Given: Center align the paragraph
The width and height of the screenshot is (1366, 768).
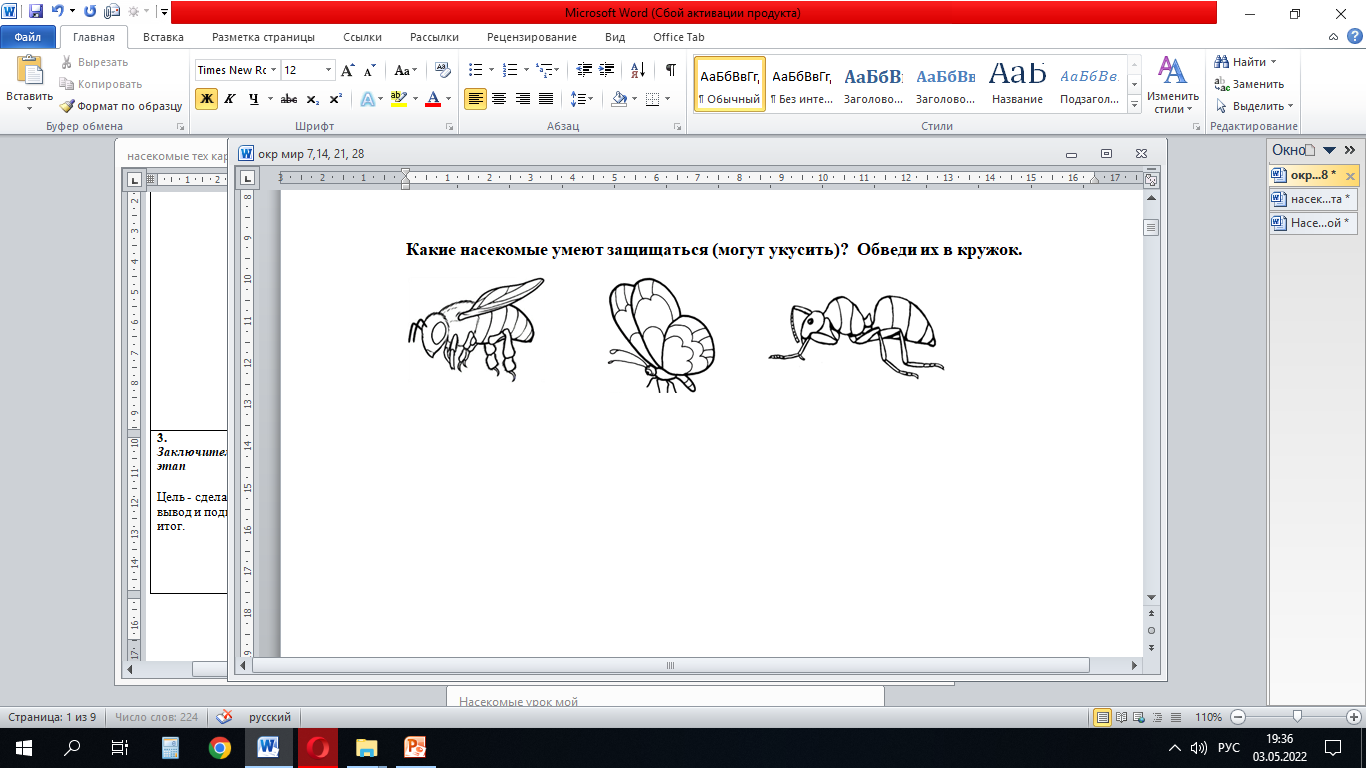Looking at the screenshot, I should click(499, 99).
